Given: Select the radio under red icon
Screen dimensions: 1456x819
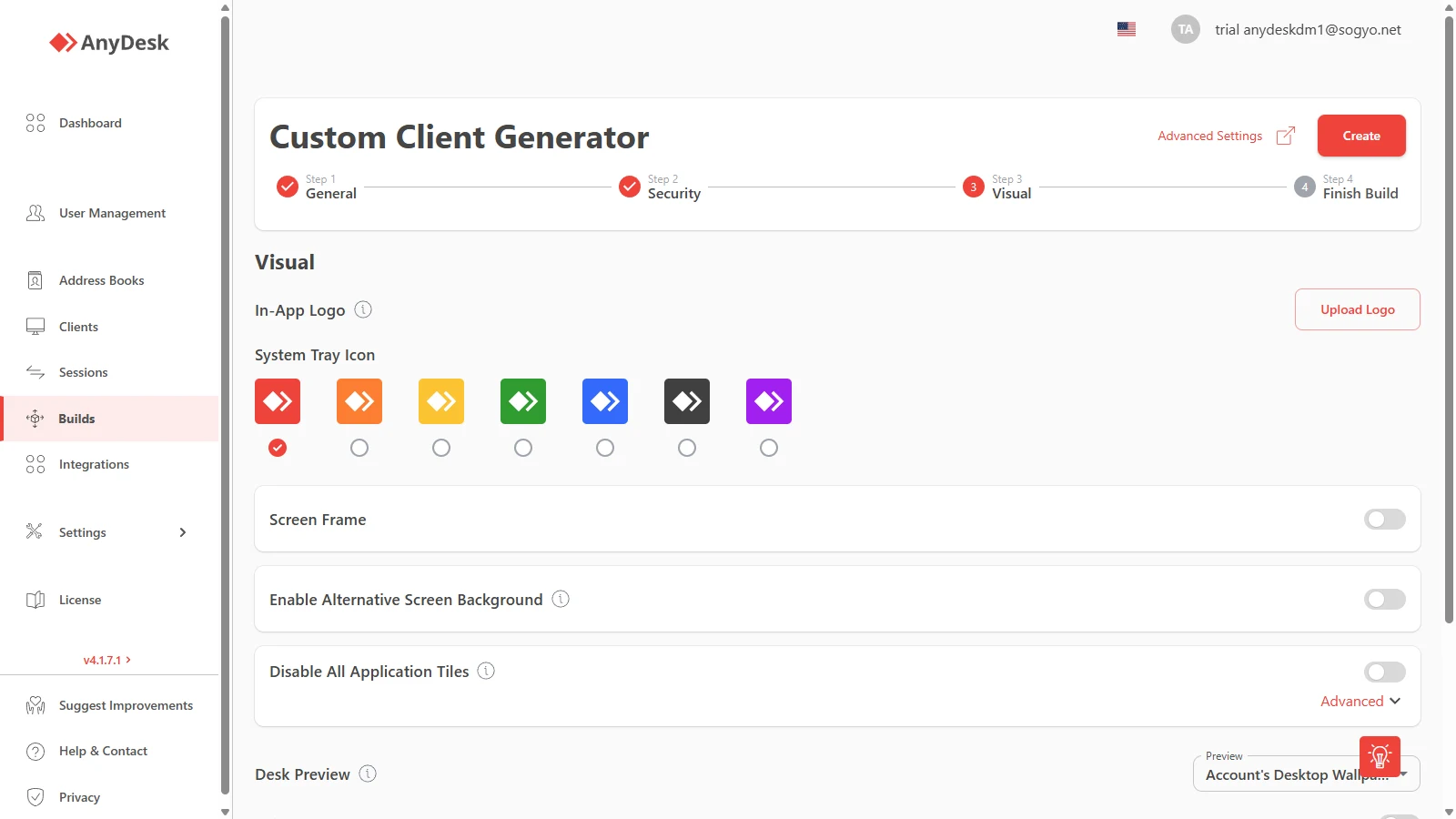Looking at the screenshot, I should [278, 448].
